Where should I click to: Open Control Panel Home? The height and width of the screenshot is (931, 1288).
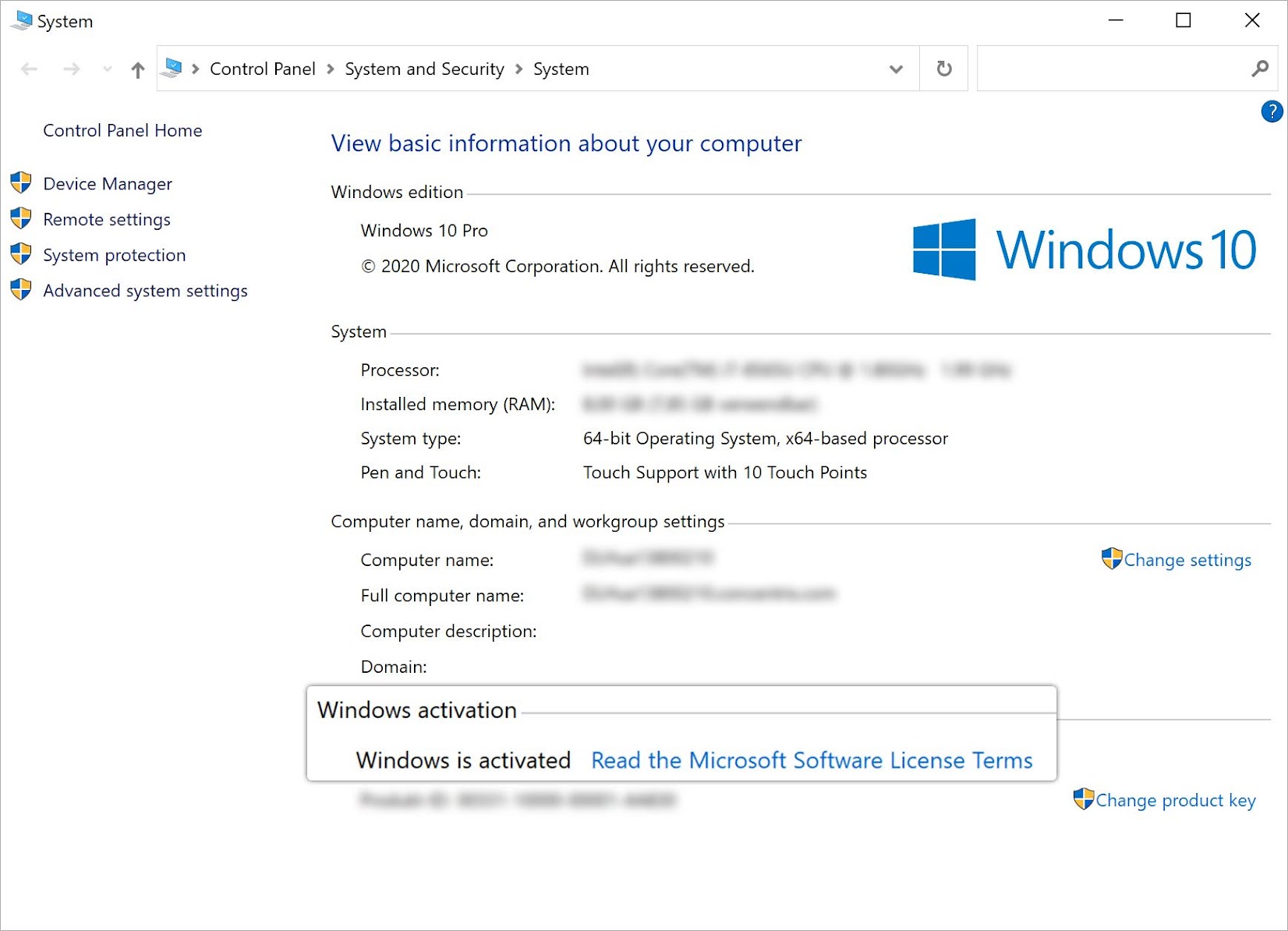tap(122, 130)
